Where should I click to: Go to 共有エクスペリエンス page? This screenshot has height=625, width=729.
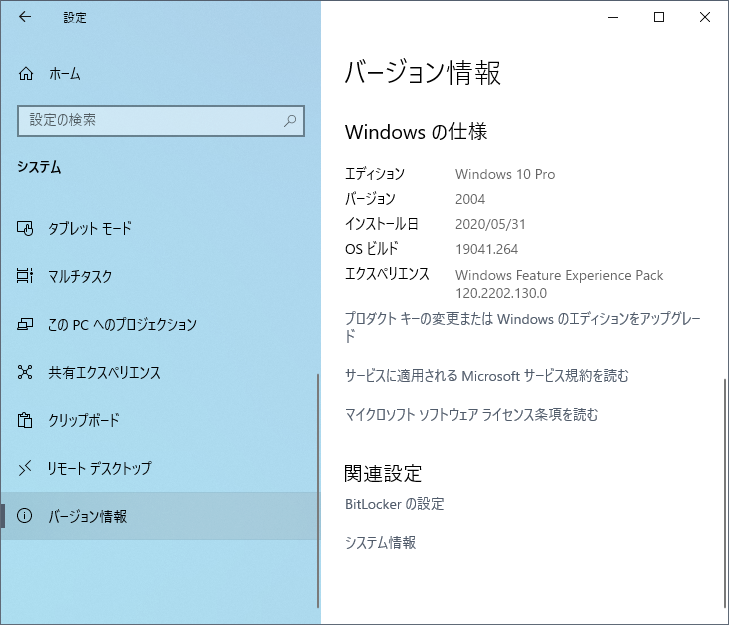tap(160, 372)
